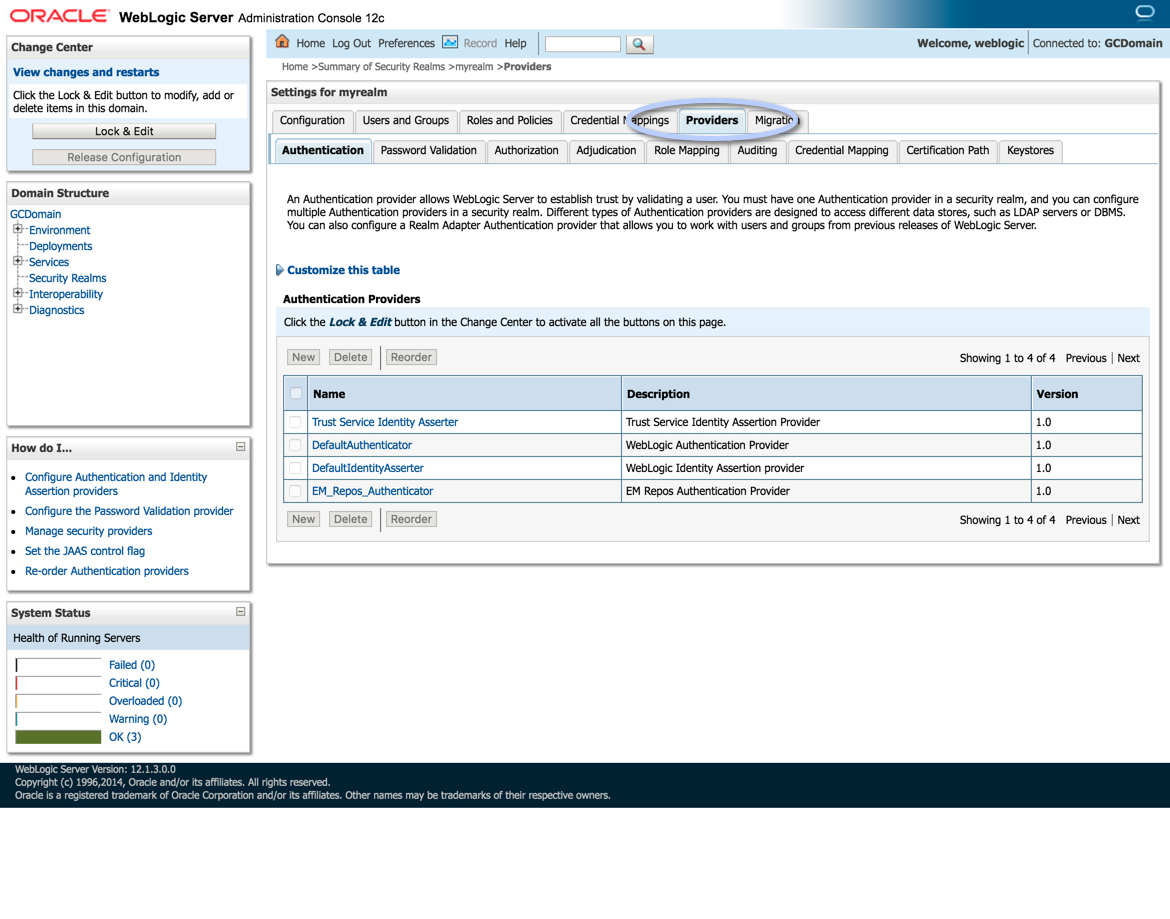Expand the Environment tree node
The height and width of the screenshot is (919, 1170).
click(x=18, y=229)
